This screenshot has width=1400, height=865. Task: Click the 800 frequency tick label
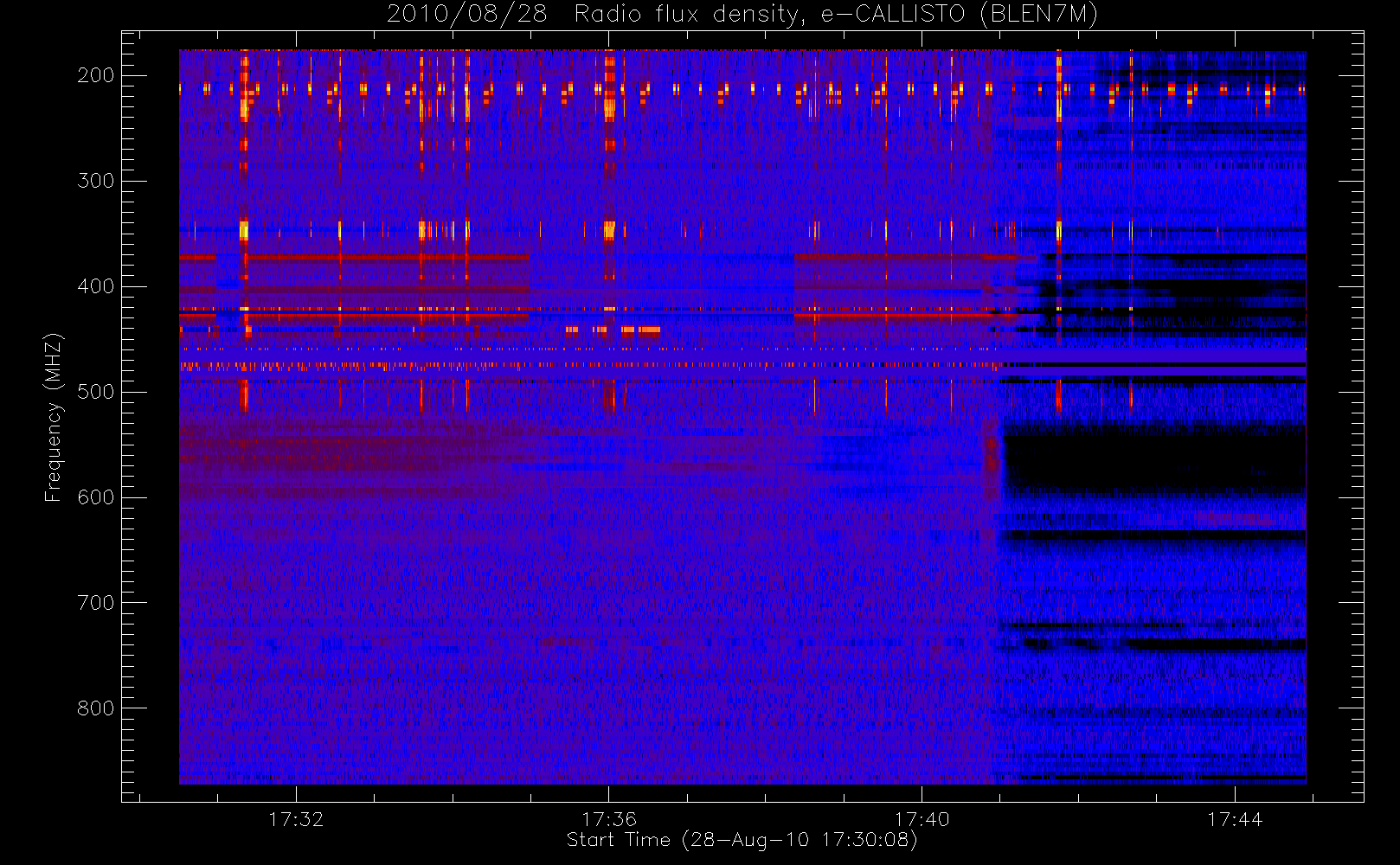(95, 708)
